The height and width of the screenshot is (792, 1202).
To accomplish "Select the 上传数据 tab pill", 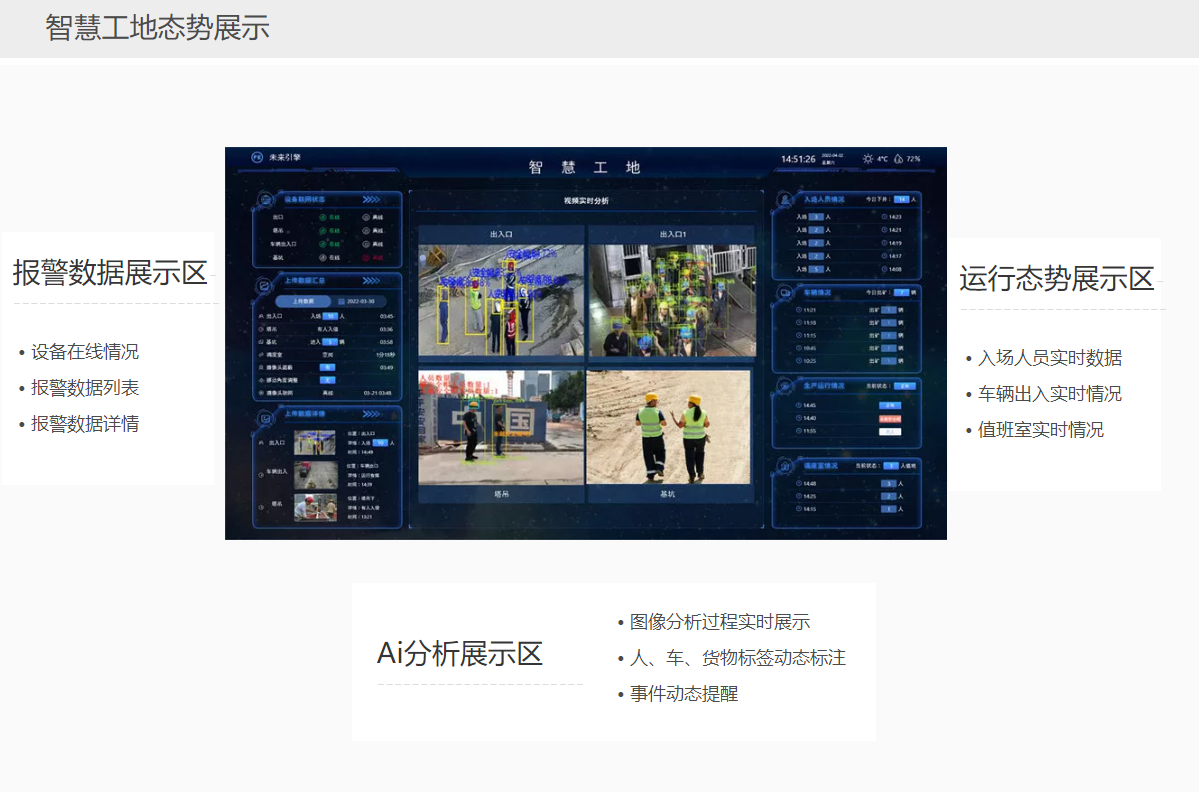I will (x=303, y=301).
